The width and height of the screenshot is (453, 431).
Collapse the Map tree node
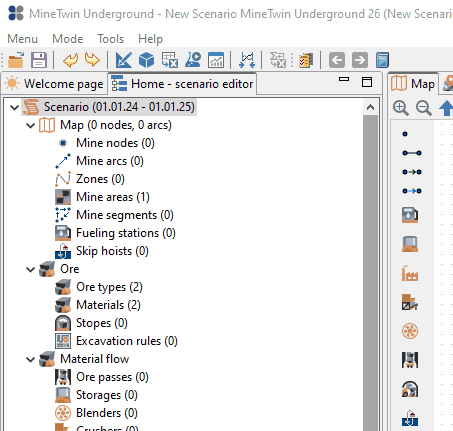point(31,125)
